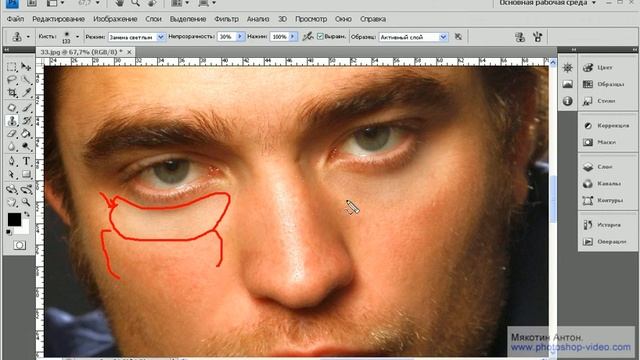Open the brush preset picker arrow
The image size is (640, 360).
(77, 37)
